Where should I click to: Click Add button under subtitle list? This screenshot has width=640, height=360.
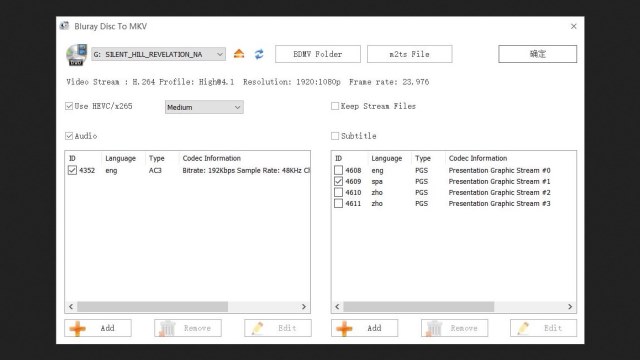pos(364,328)
